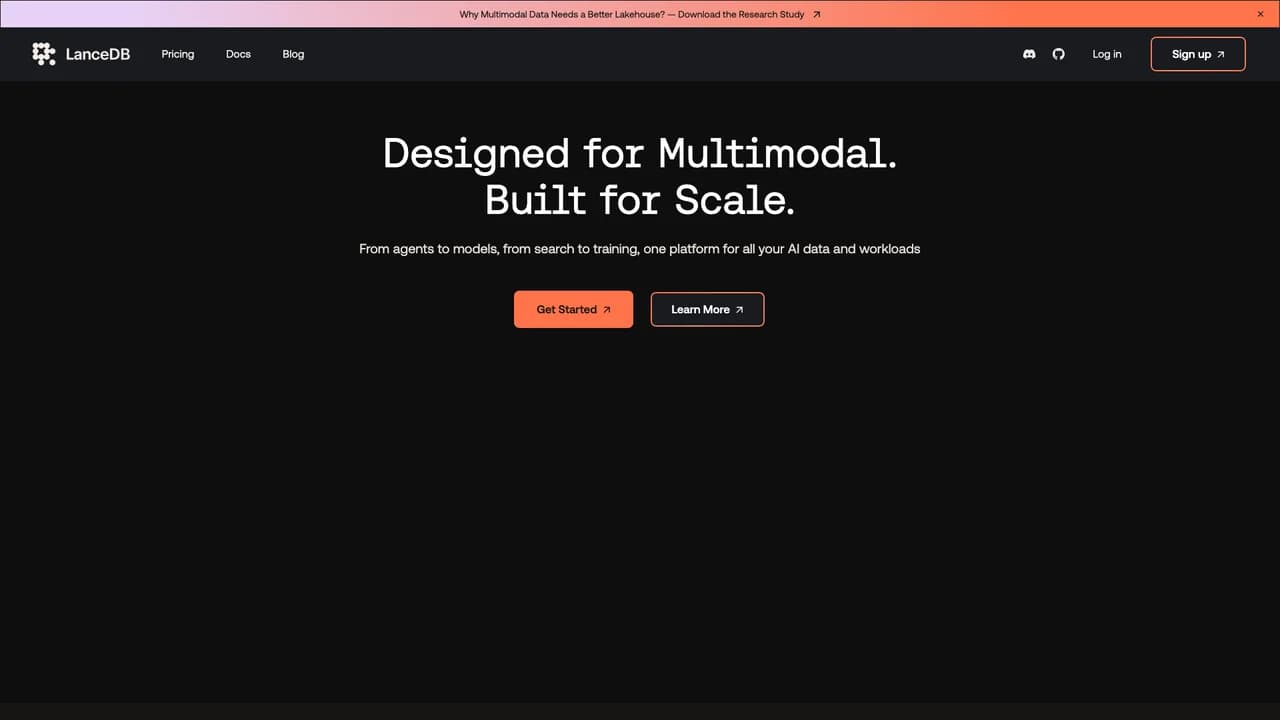Open the Docs menu item

tap(238, 54)
